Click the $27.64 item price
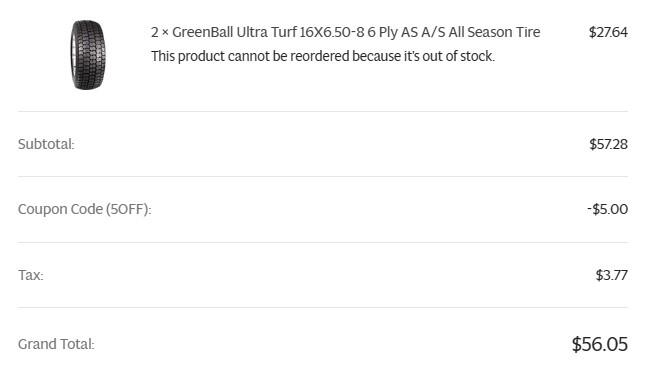 point(608,32)
